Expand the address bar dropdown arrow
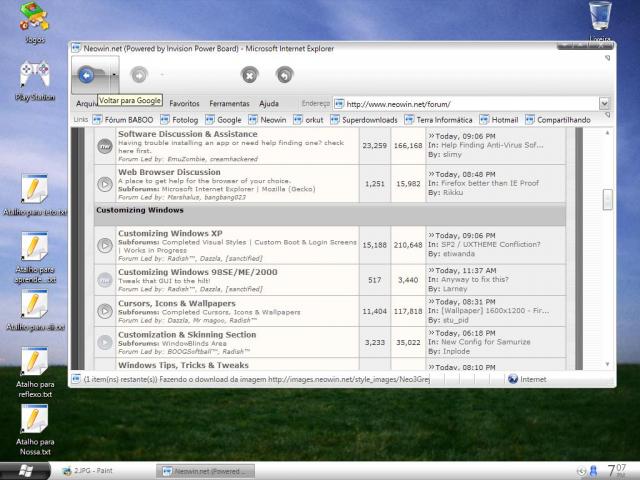Image resolution: width=640 pixels, height=480 pixels. coord(604,104)
